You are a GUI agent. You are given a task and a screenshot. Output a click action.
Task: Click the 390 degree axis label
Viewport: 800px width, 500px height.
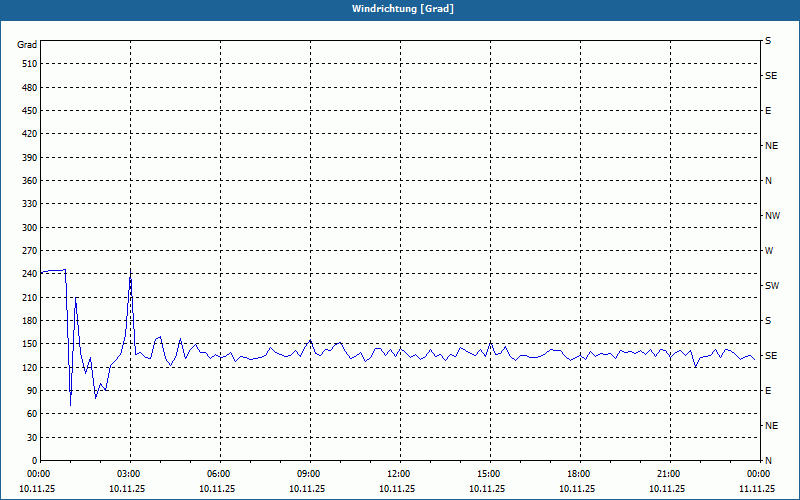pyautogui.click(x=30, y=158)
